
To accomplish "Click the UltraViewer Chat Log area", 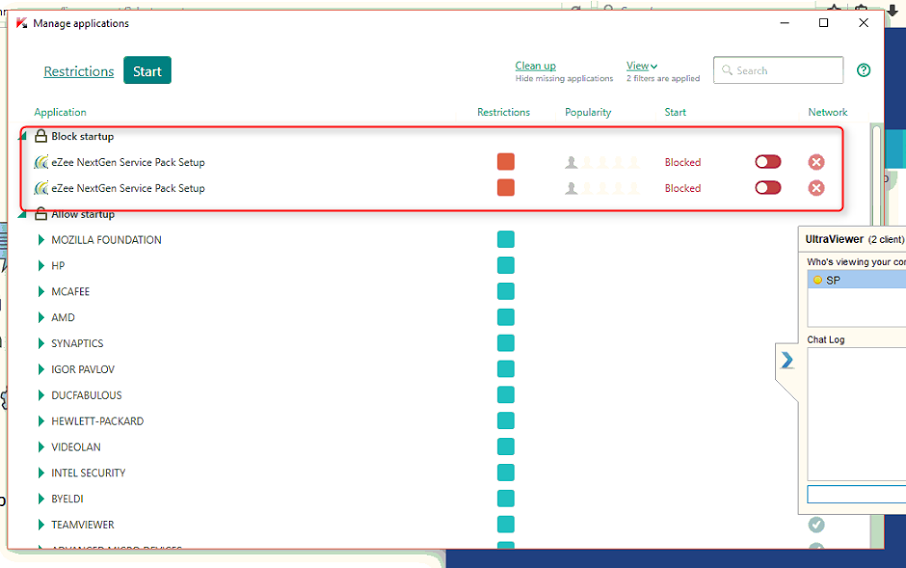I will [856, 414].
